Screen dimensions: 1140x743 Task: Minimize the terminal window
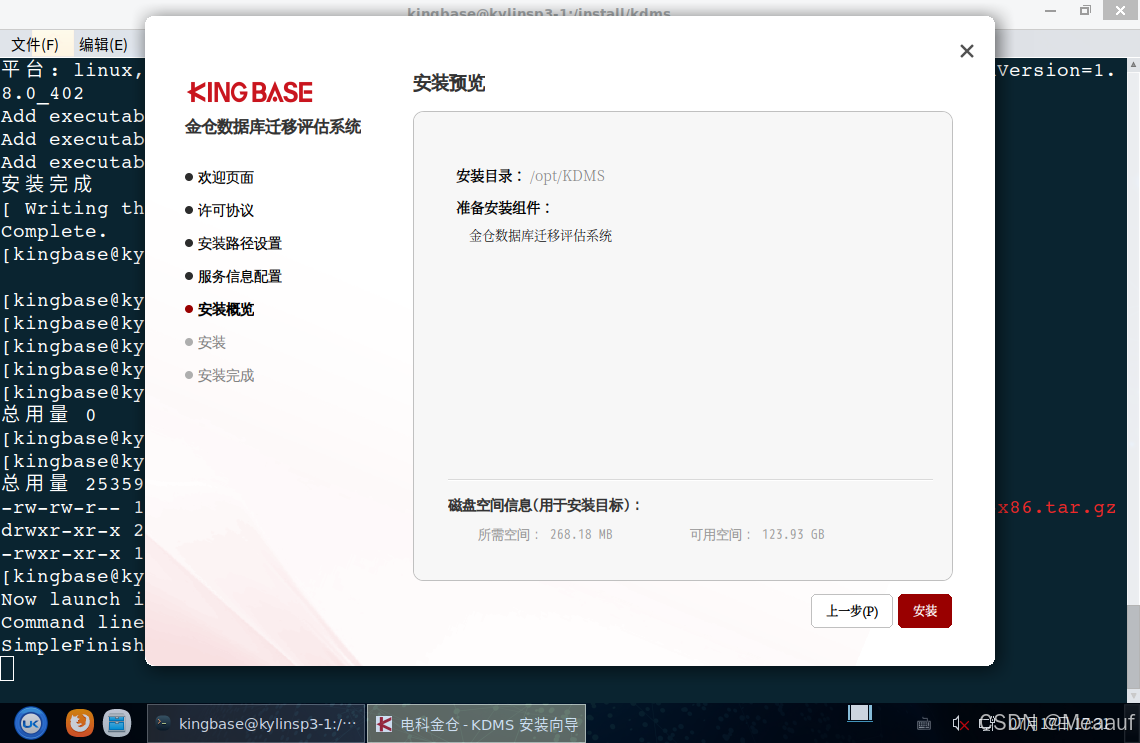(x=1050, y=11)
